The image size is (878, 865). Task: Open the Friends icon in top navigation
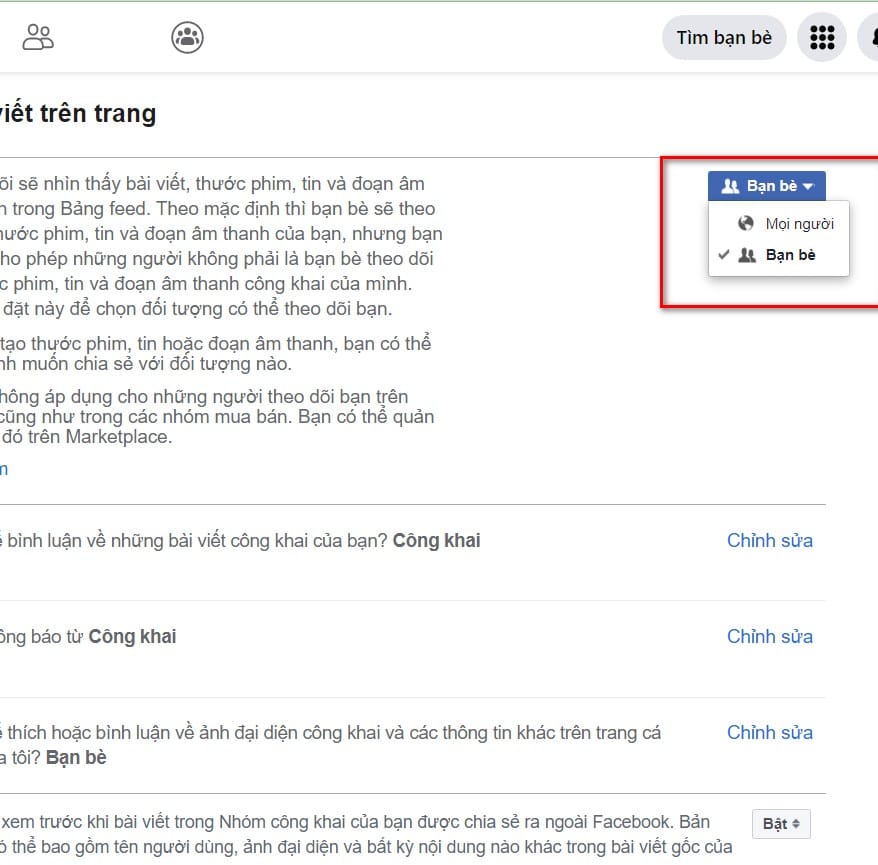[38, 38]
